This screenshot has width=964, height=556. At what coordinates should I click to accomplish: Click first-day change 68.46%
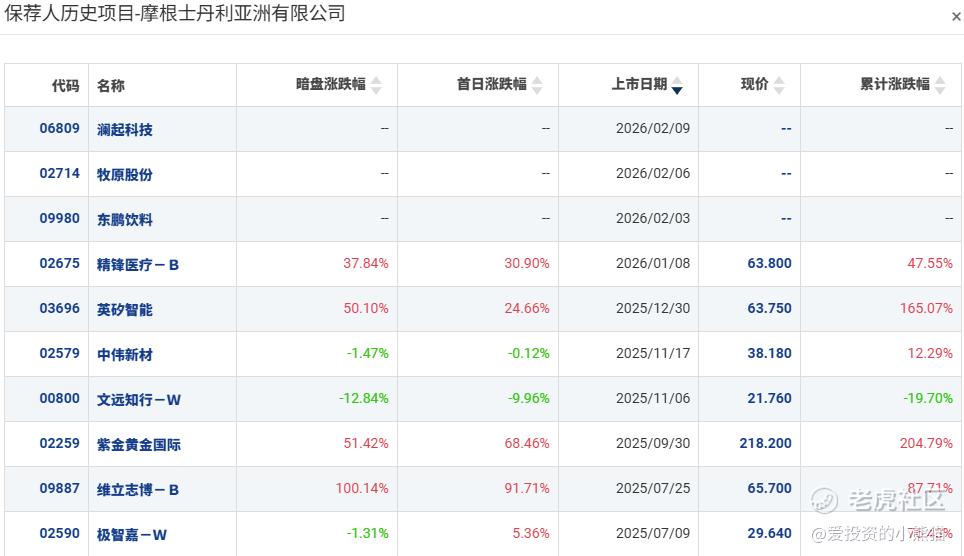click(527, 443)
